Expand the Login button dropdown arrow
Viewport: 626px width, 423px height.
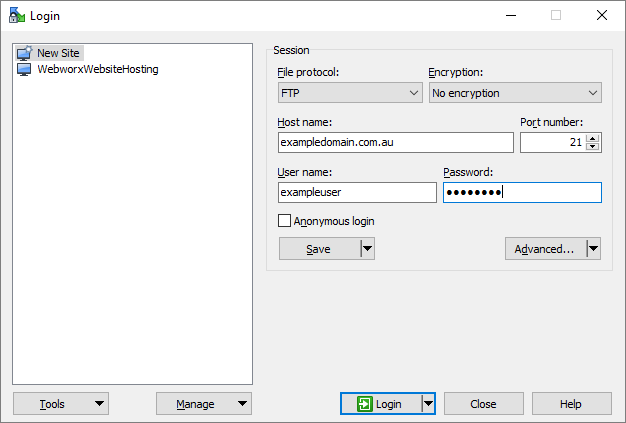(x=428, y=404)
